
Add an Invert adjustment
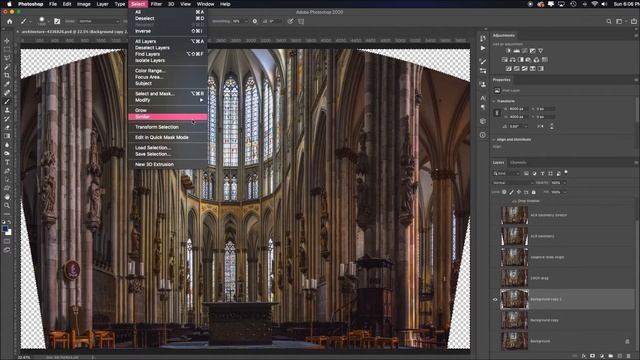point(509,69)
